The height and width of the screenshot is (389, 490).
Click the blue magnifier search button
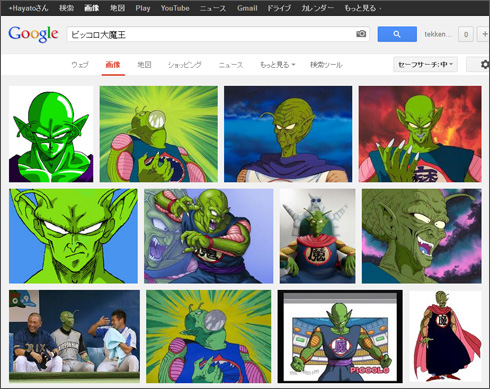(397, 34)
